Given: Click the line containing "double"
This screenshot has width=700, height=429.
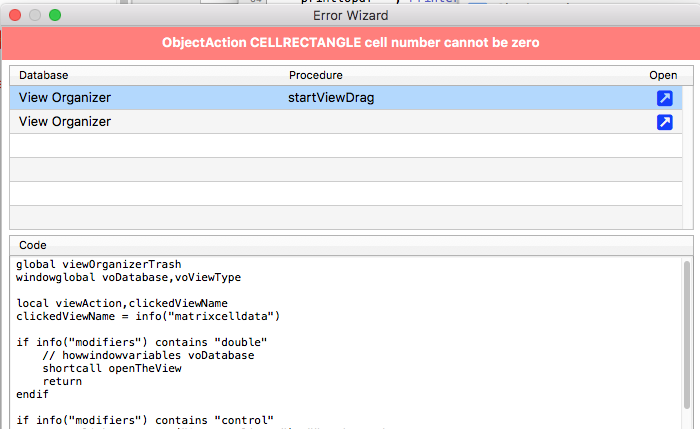Looking at the screenshot, I should [142, 342].
